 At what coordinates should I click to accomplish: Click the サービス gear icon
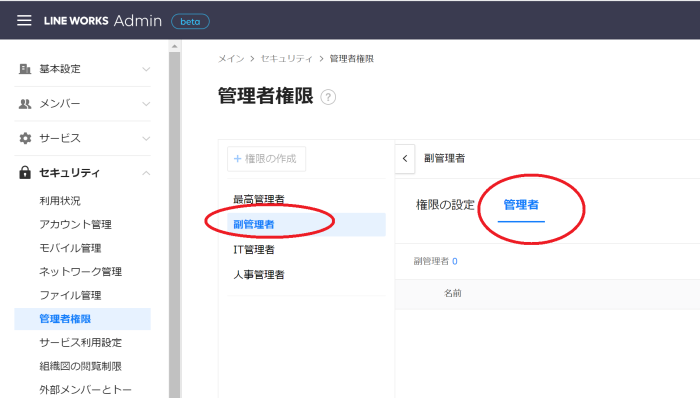[x=25, y=138]
